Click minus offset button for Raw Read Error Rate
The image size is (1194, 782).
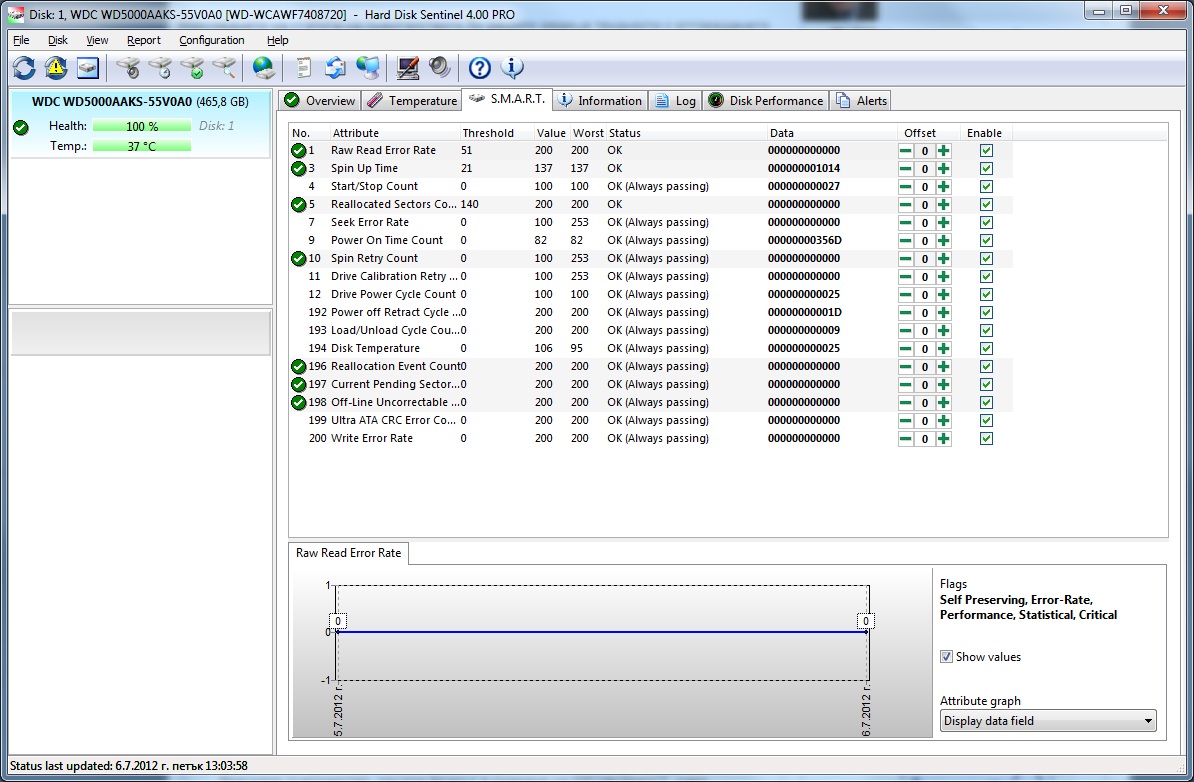[905, 151]
